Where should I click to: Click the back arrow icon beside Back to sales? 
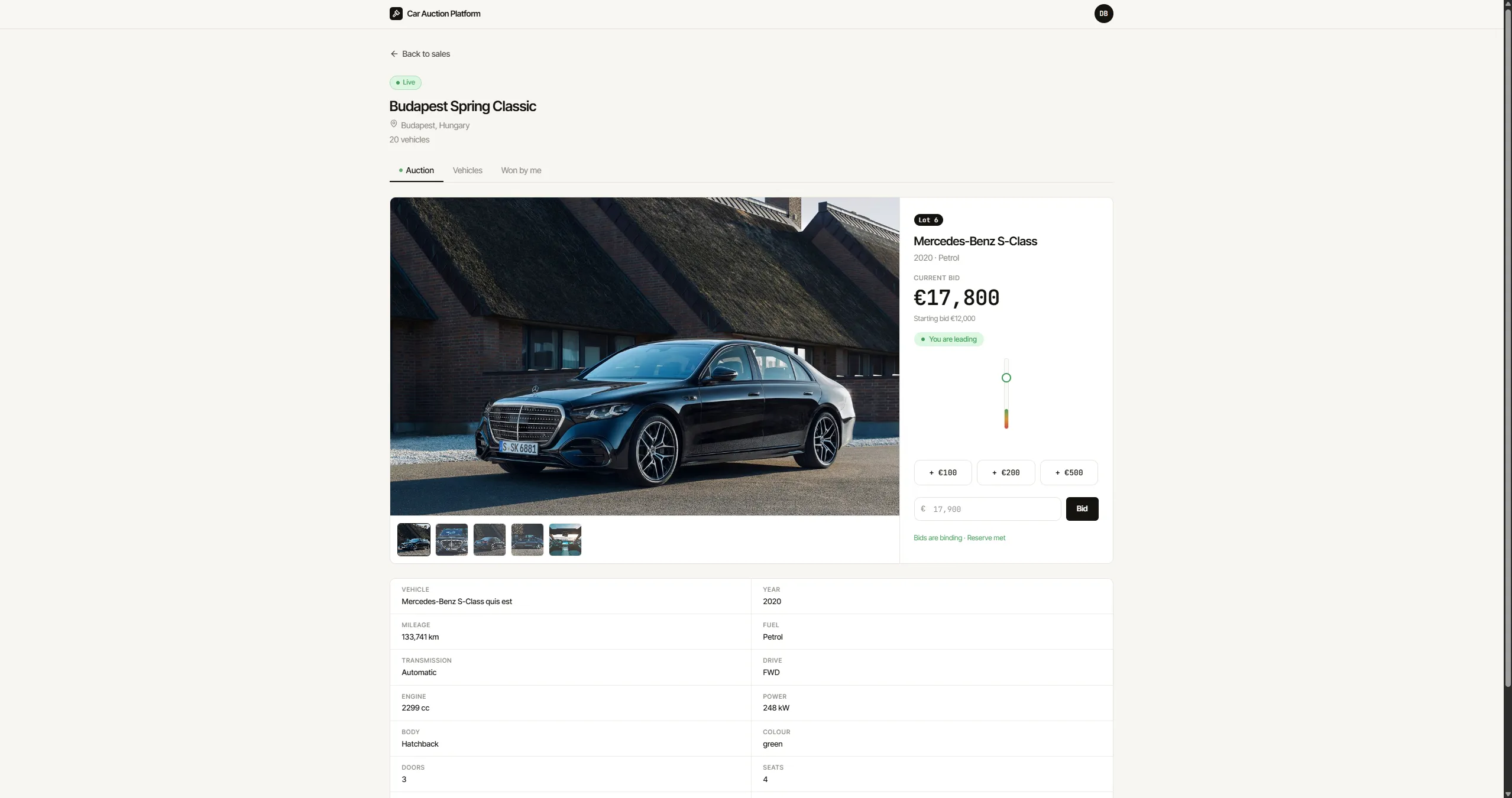pyautogui.click(x=394, y=54)
